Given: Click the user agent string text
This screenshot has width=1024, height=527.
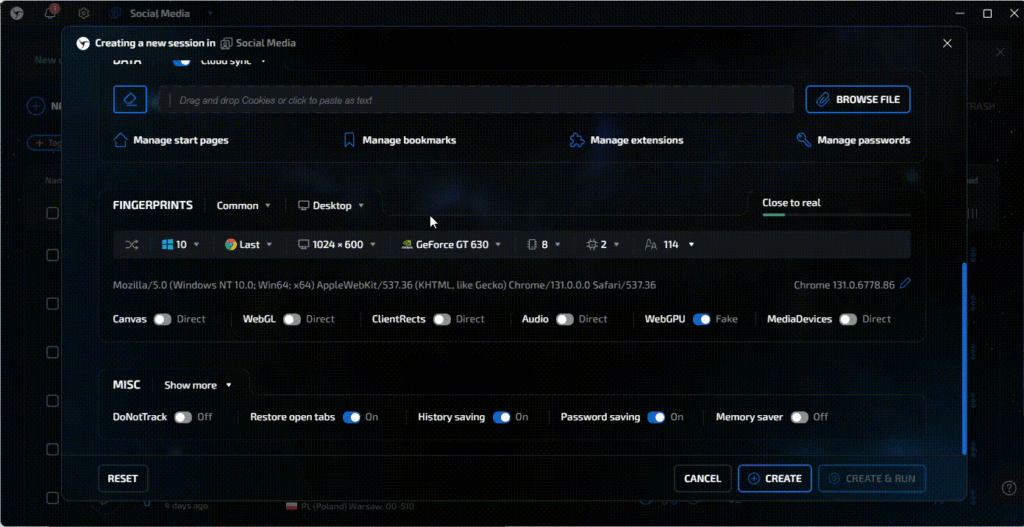Looking at the screenshot, I should (x=384, y=285).
